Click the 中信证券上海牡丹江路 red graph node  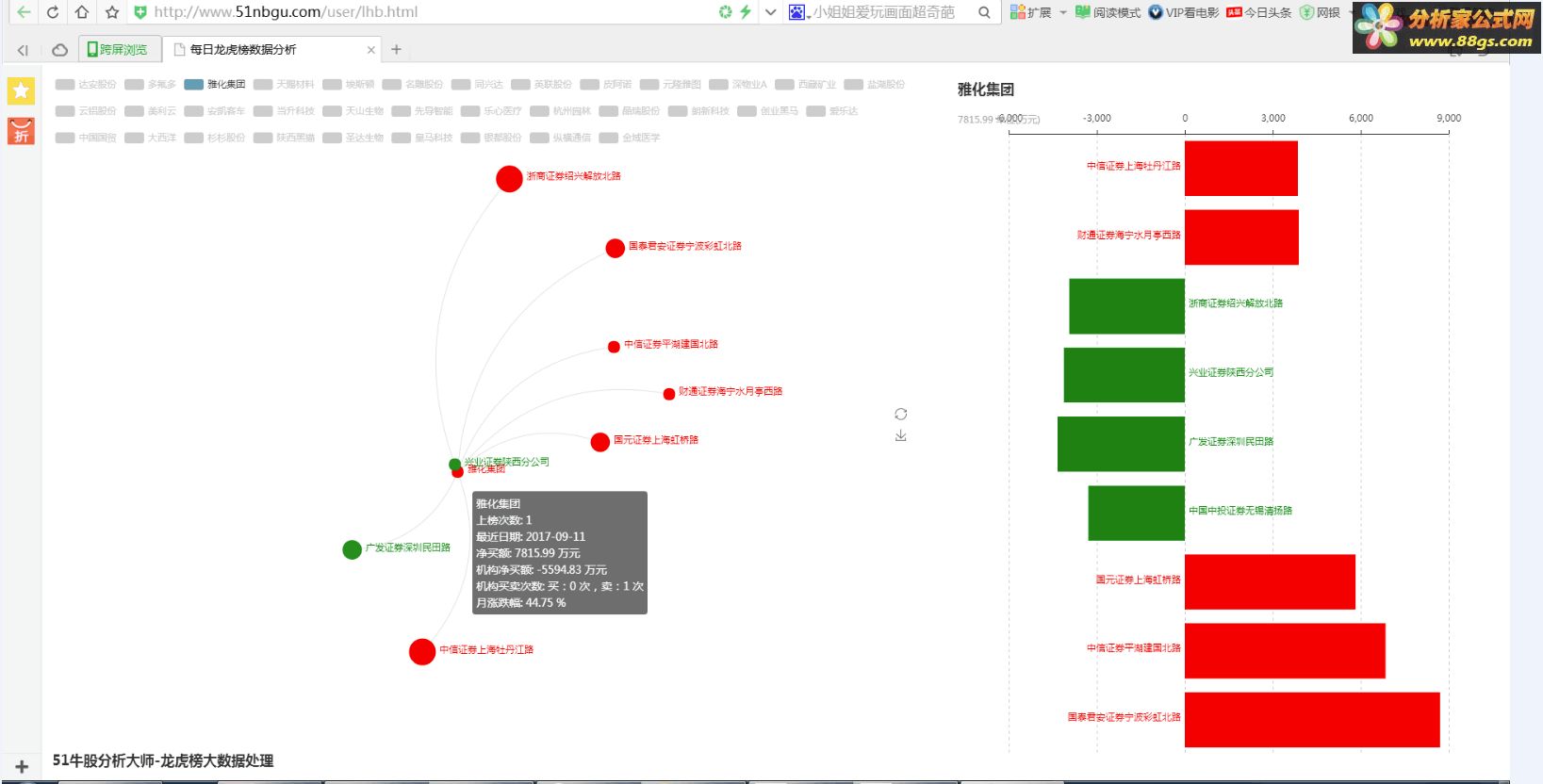(422, 651)
